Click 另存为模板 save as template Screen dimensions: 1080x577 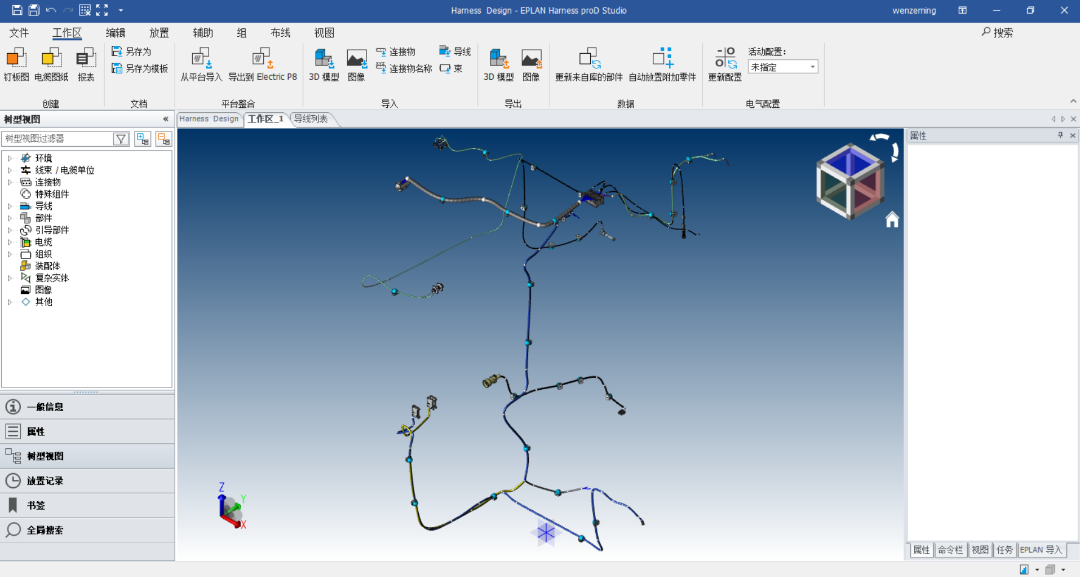pos(140,68)
